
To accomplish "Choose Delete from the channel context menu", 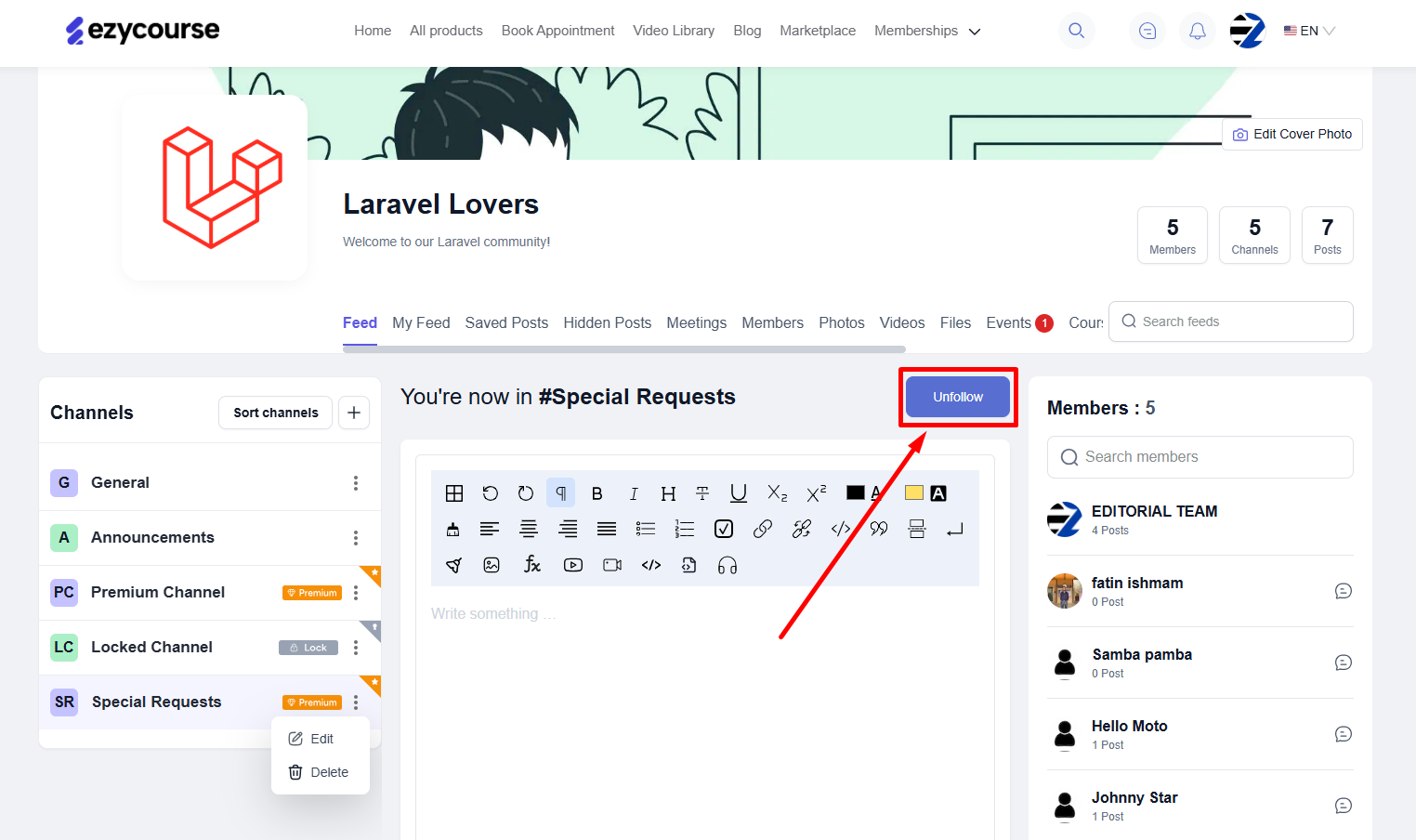I will [x=321, y=772].
